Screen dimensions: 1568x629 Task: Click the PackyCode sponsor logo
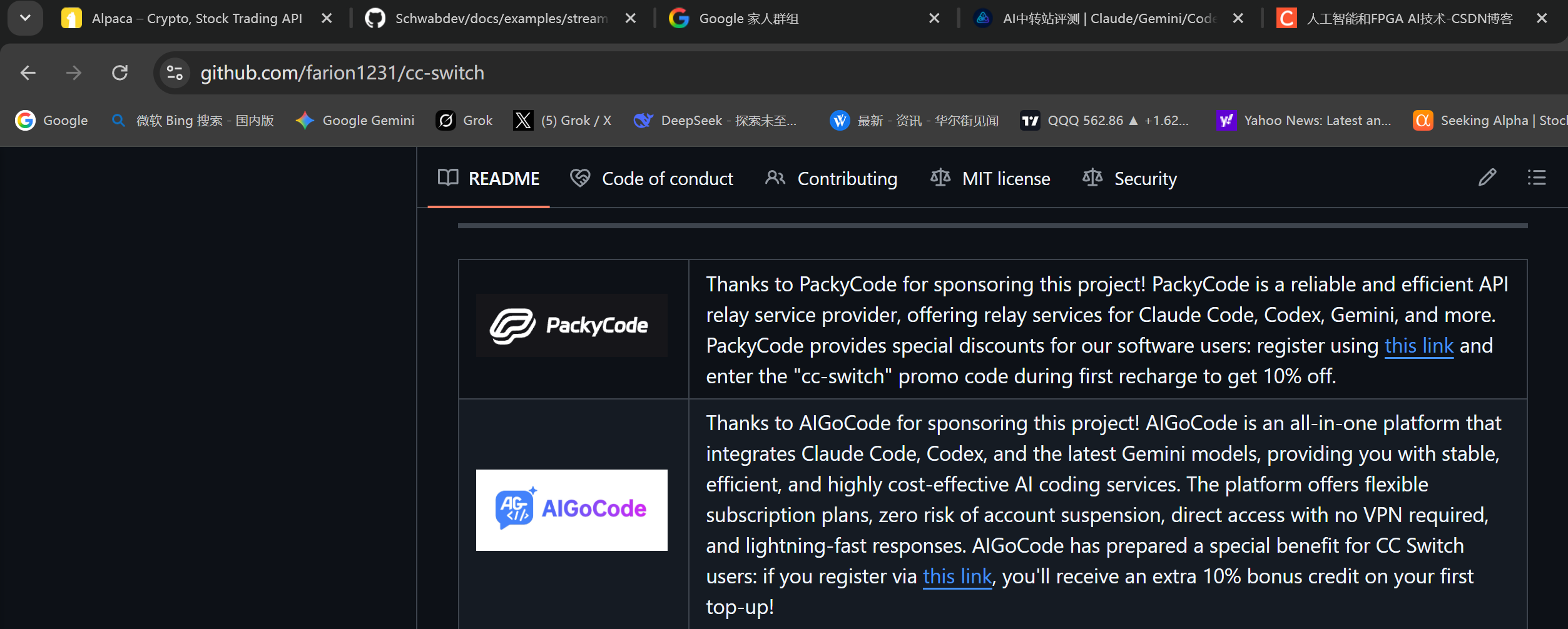[572, 326]
